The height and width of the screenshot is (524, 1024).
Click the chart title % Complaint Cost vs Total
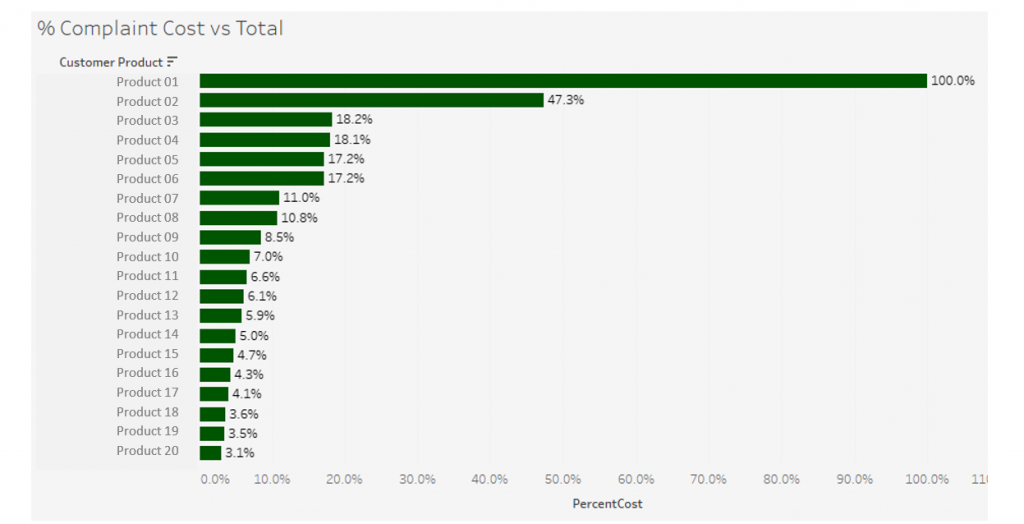click(x=160, y=28)
